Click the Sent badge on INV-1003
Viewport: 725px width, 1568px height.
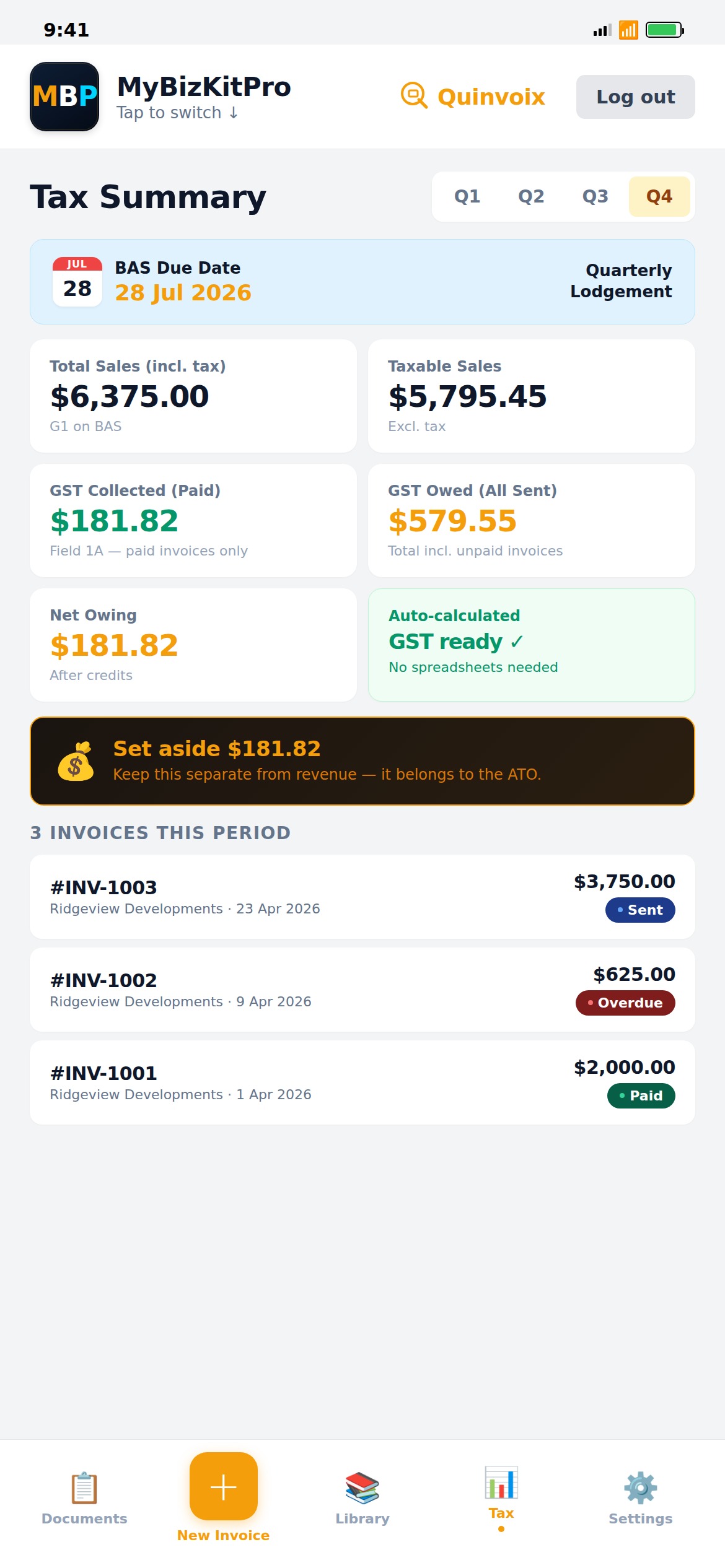640,910
